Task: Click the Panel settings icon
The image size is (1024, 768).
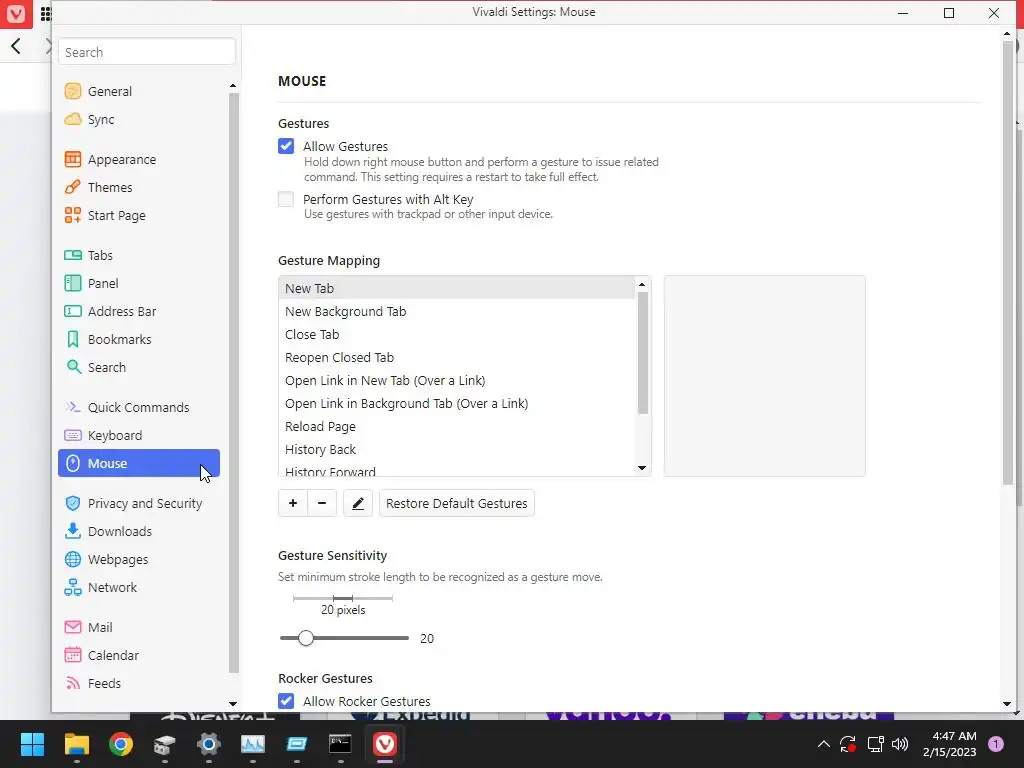Action: coord(72,283)
